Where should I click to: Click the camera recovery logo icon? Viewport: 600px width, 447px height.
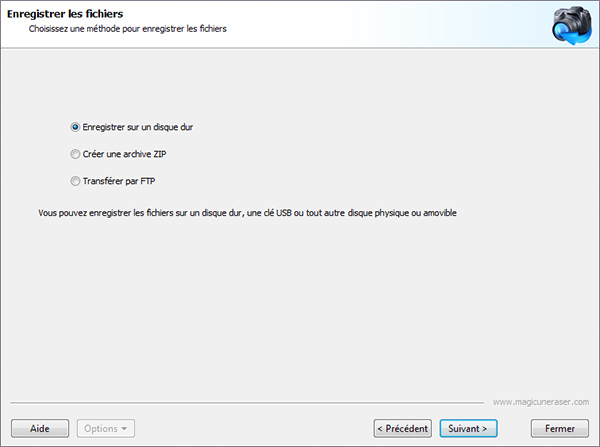pyautogui.click(x=572, y=25)
